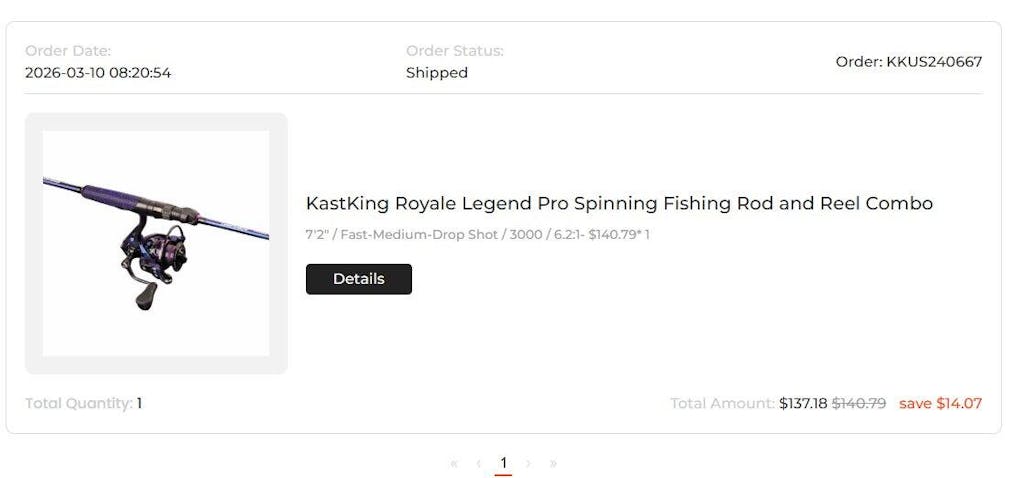Click the Total Amount label

click(x=722, y=403)
